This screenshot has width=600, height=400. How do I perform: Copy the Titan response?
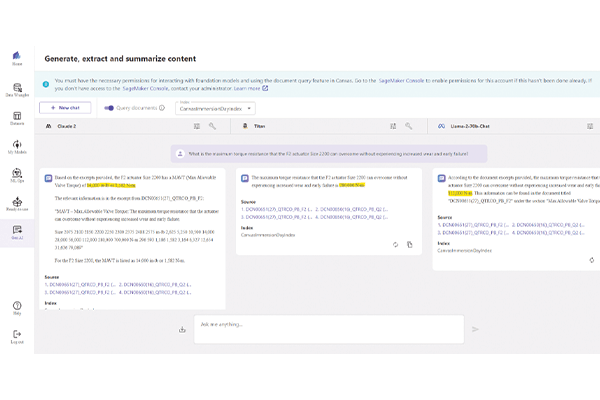pos(409,245)
